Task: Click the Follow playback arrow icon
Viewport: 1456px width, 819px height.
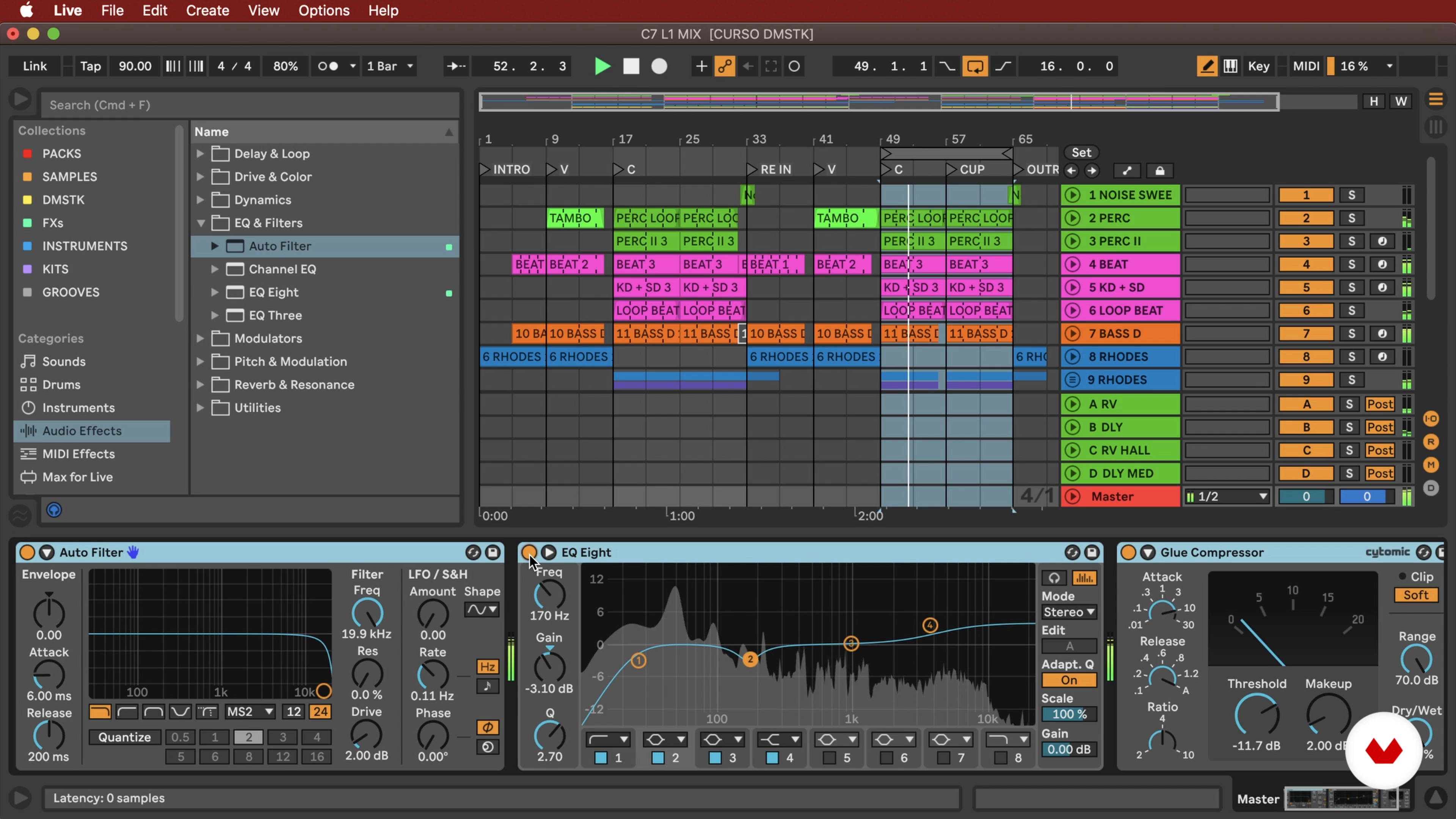Action: coord(455,66)
